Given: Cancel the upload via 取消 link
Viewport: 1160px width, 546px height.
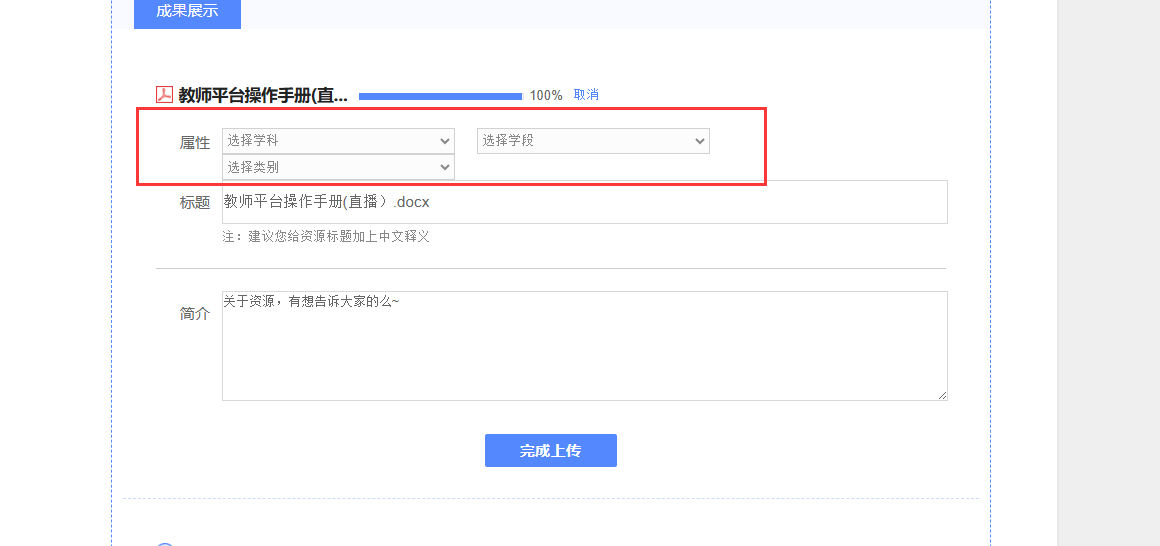Looking at the screenshot, I should click(x=586, y=95).
